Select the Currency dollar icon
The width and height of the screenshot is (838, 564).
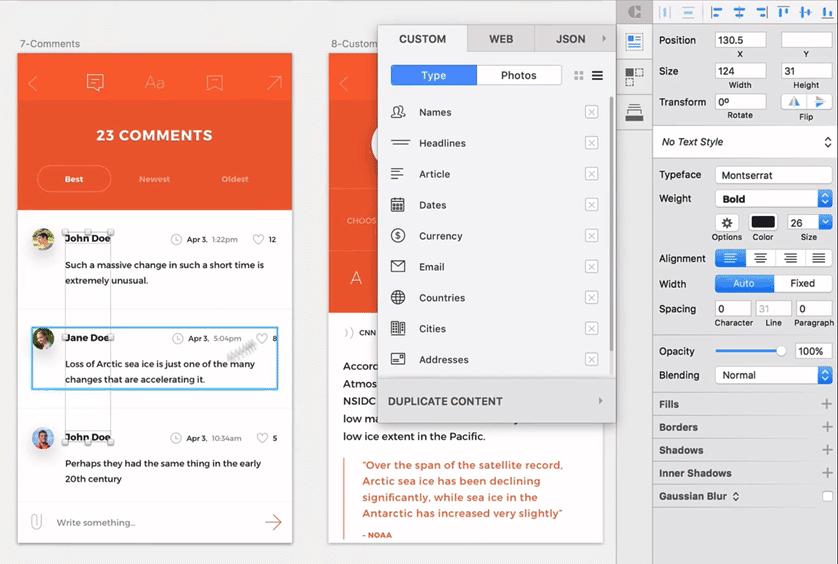point(398,236)
